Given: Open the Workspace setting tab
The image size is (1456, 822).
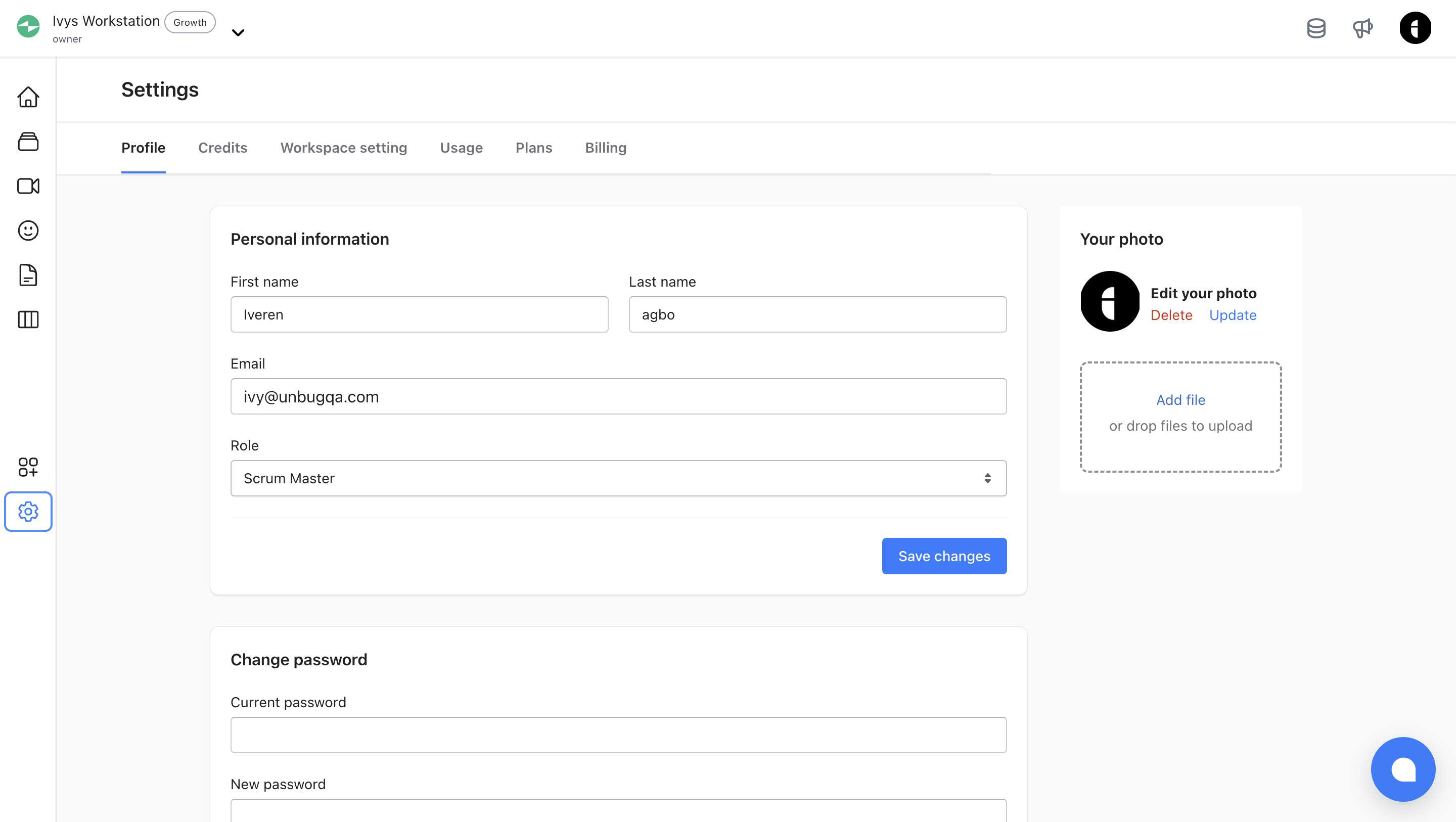Looking at the screenshot, I should pyautogui.click(x=344, y=148).
